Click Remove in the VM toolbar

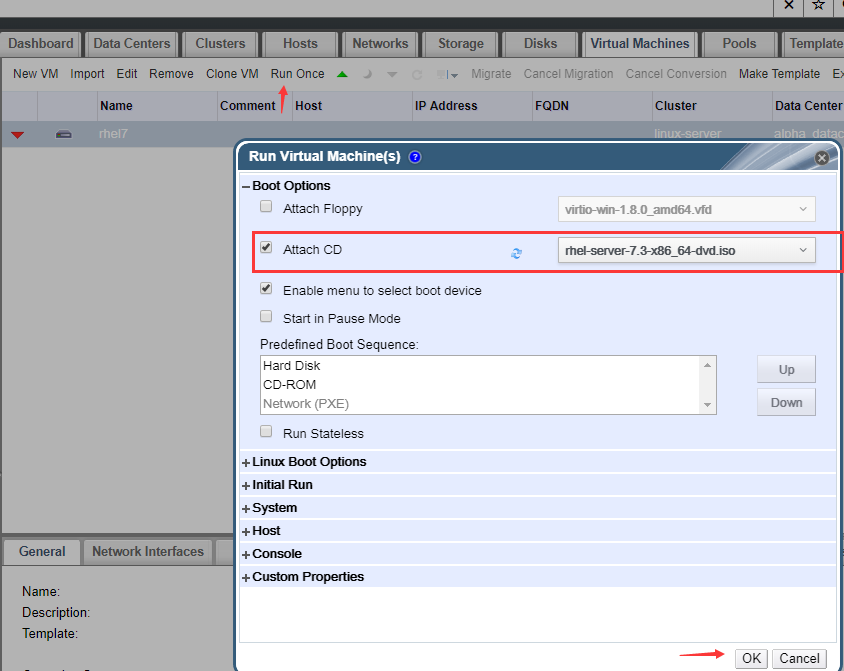pos(171,74)
